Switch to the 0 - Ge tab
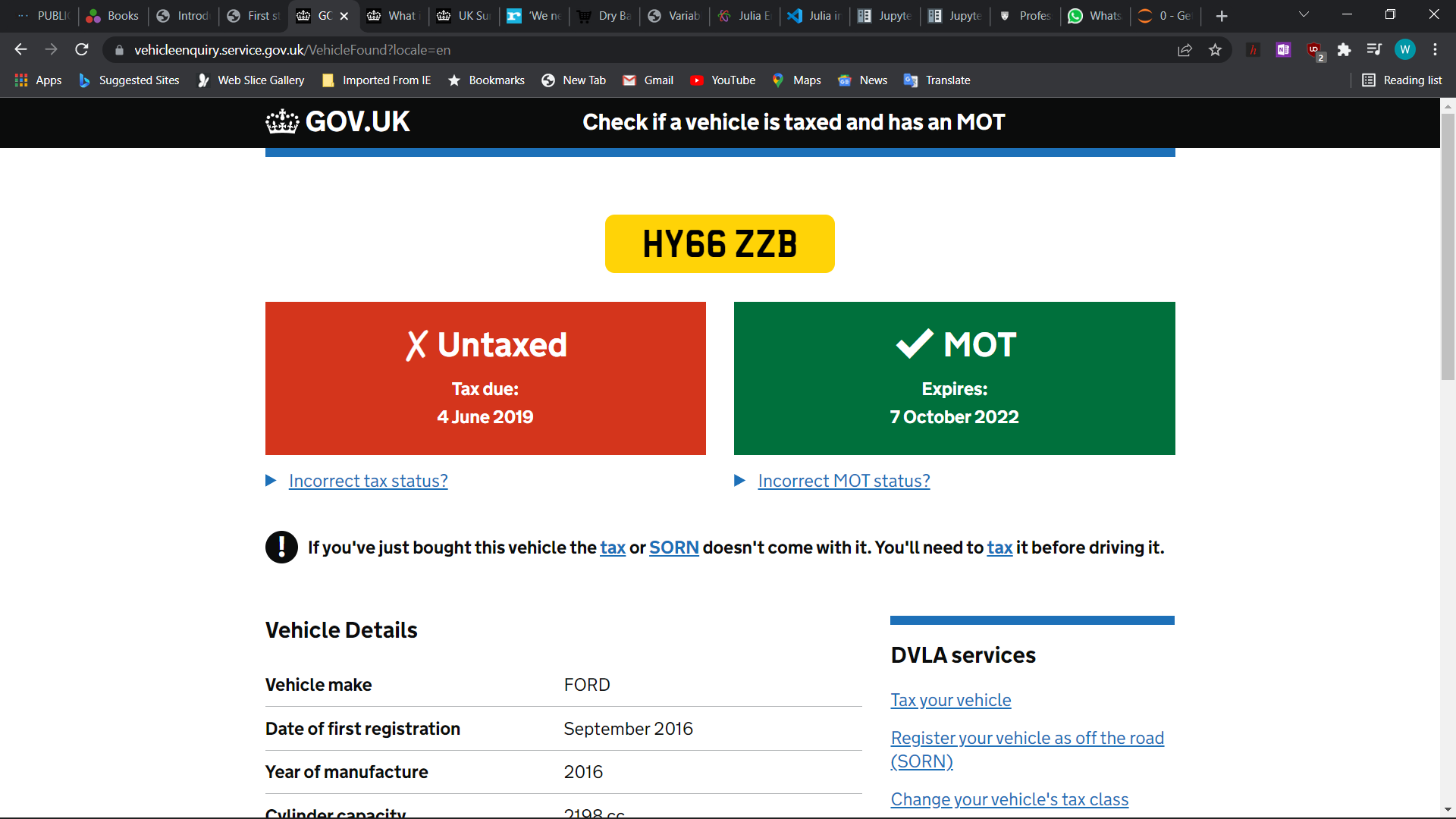Viewport: 1456px width, 819px height. [1166, 16]
